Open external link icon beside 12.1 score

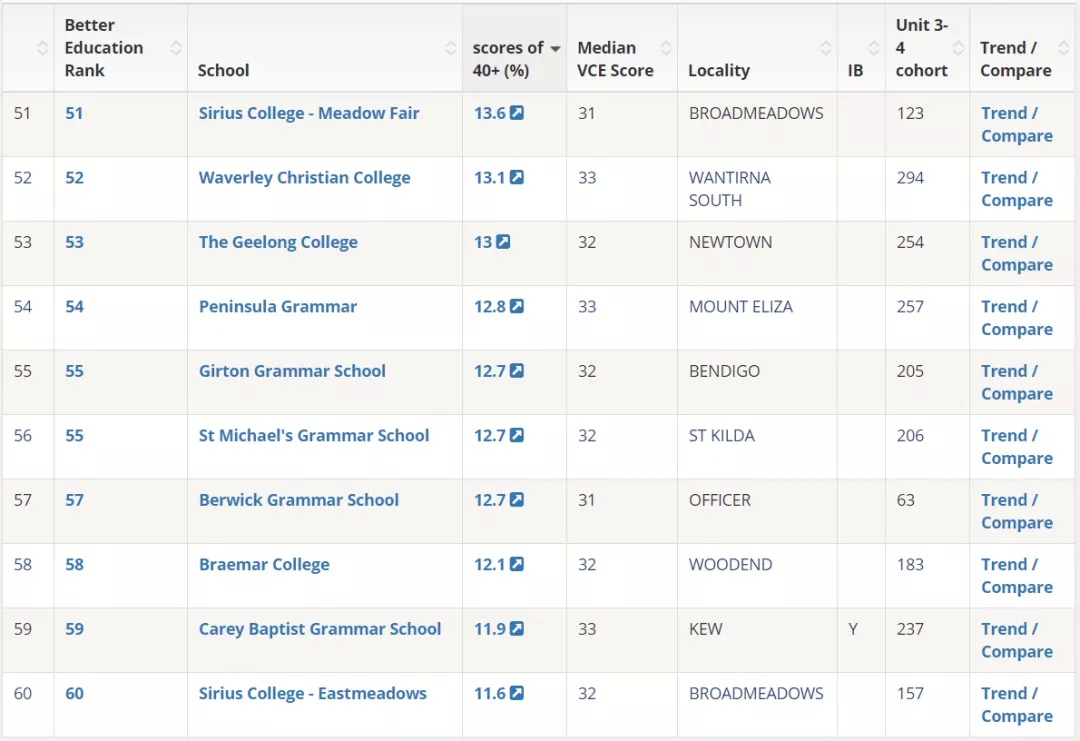517,565
